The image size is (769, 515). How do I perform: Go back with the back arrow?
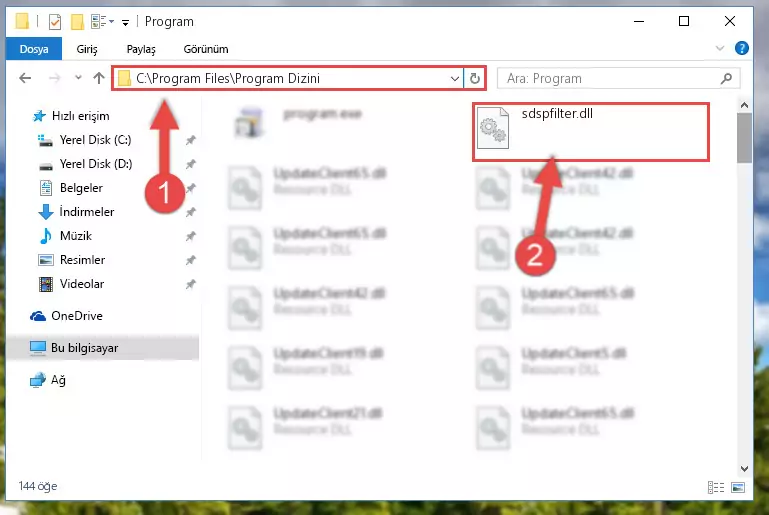coord(25,78)
